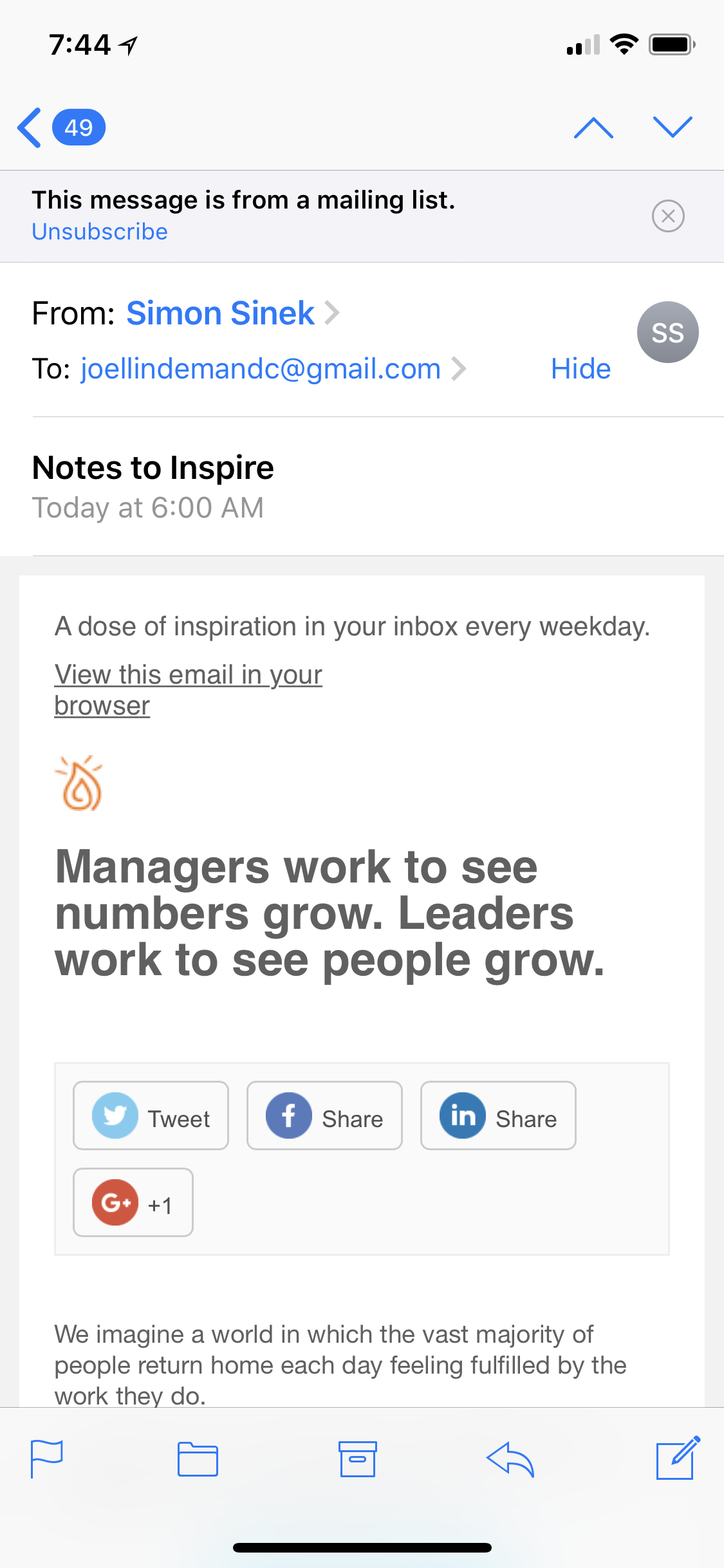Compose a new message with pencil icon
The height and width of the screenshot is (1568, 724).
(677, 1457)
